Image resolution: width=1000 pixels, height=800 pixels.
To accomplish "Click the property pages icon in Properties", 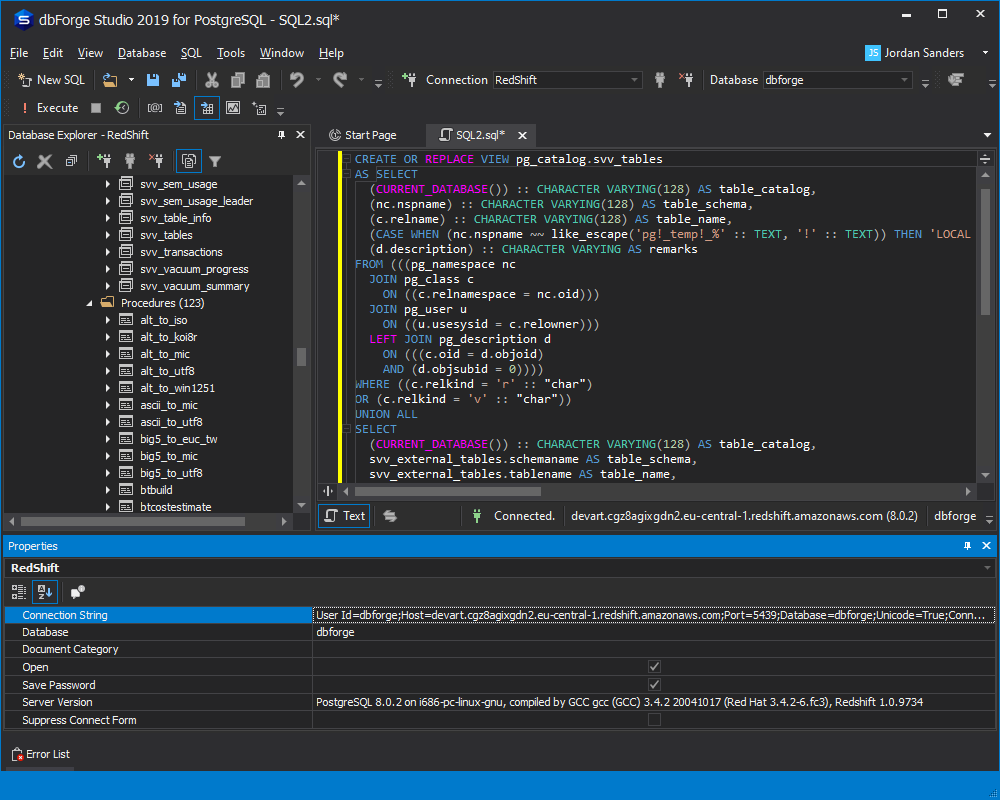I will pyautogui.click(x=77, y=592).
